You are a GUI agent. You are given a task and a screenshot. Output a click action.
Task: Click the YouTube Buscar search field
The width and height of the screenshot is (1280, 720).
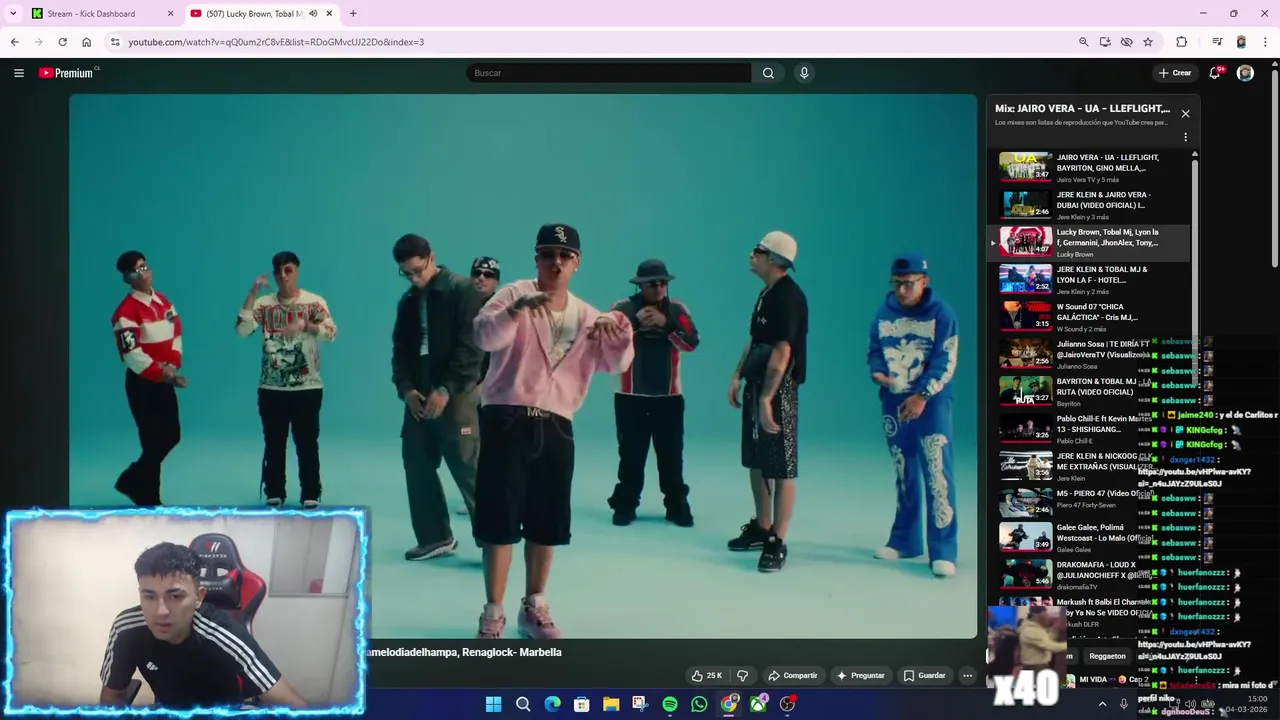click(x=608, y=73)
